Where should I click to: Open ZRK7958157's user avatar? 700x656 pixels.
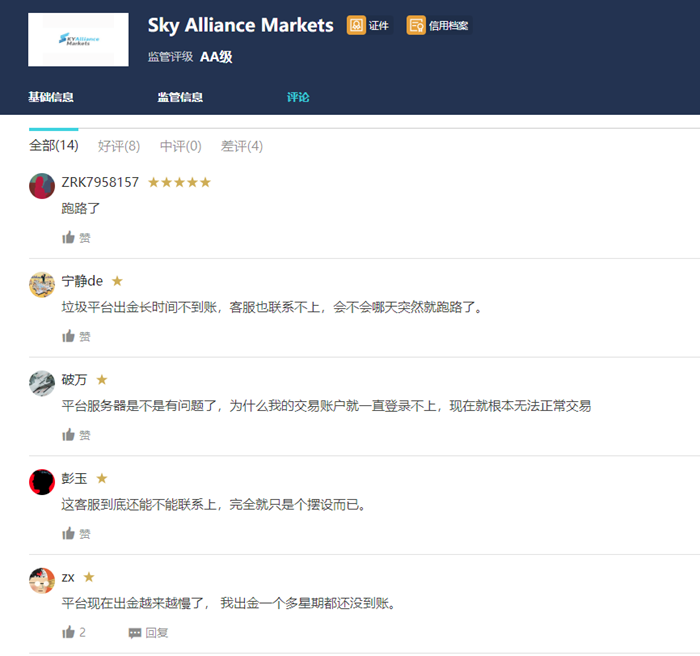42,186
